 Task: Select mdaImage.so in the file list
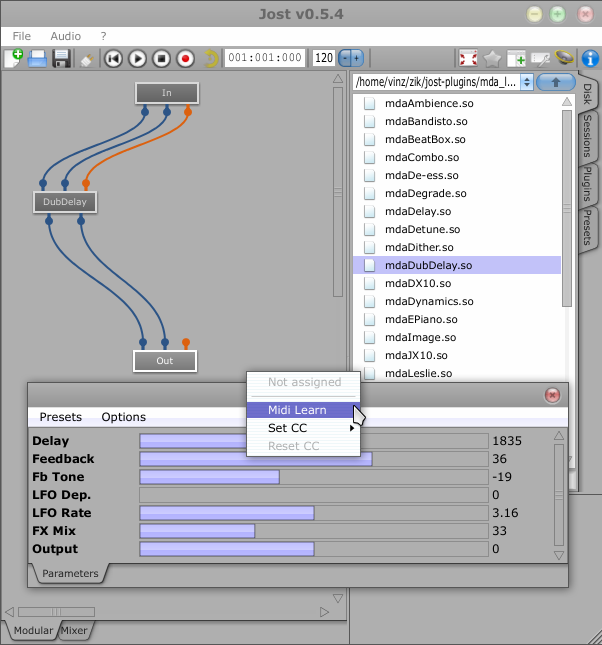457,338
